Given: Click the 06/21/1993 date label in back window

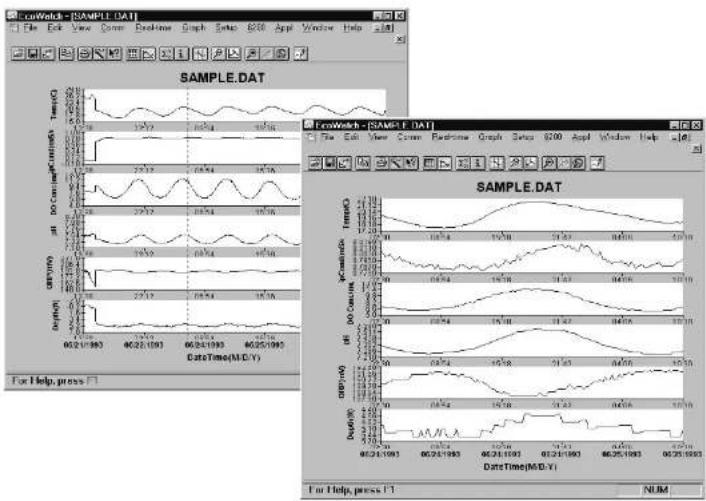Looking at the screenshot, I should tap(84, 345).
